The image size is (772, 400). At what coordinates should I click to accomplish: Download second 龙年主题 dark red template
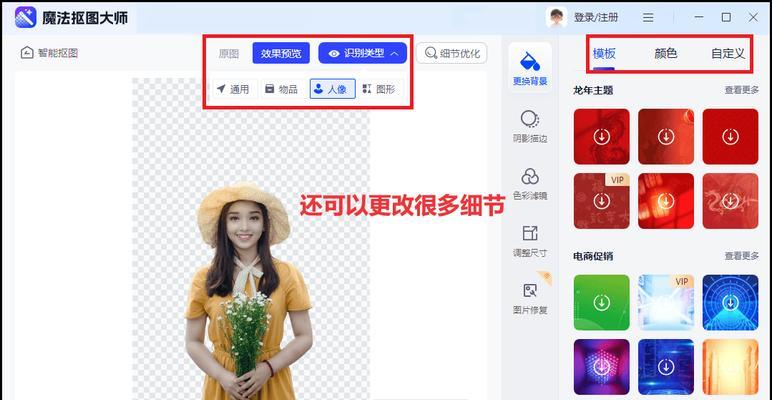(666, 136)
